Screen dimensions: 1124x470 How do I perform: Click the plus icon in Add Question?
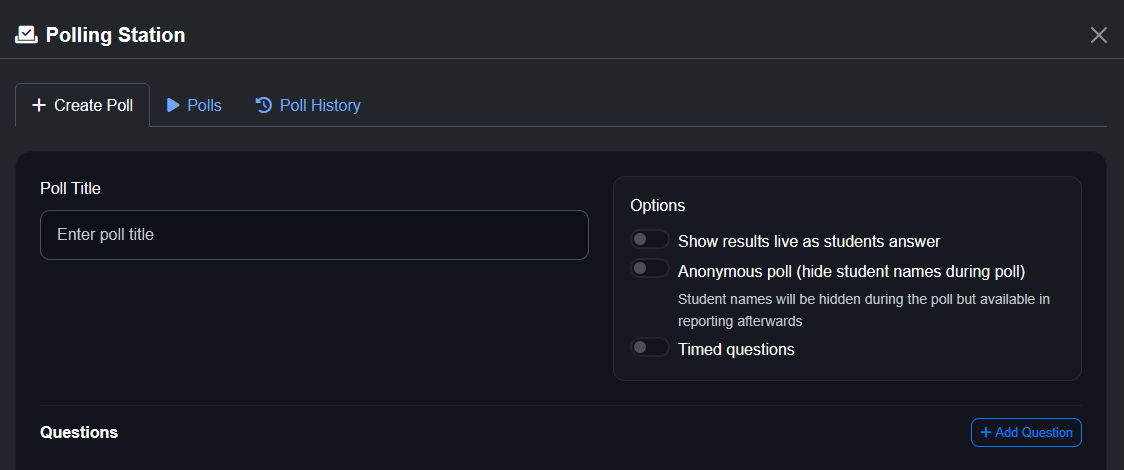click(986, 432)
